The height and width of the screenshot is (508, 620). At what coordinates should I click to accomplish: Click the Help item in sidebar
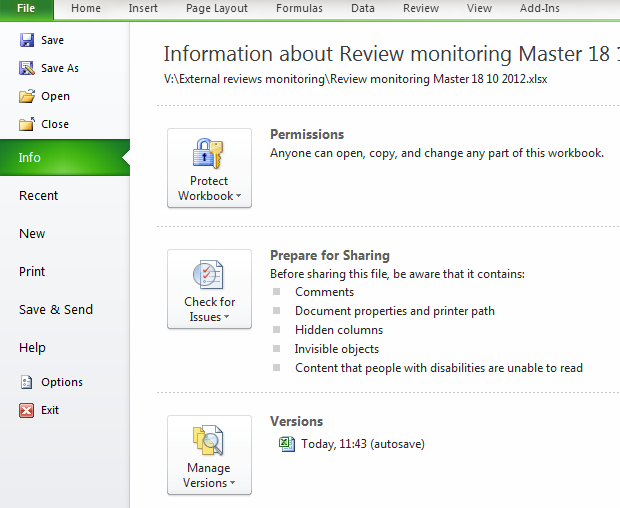32,348
